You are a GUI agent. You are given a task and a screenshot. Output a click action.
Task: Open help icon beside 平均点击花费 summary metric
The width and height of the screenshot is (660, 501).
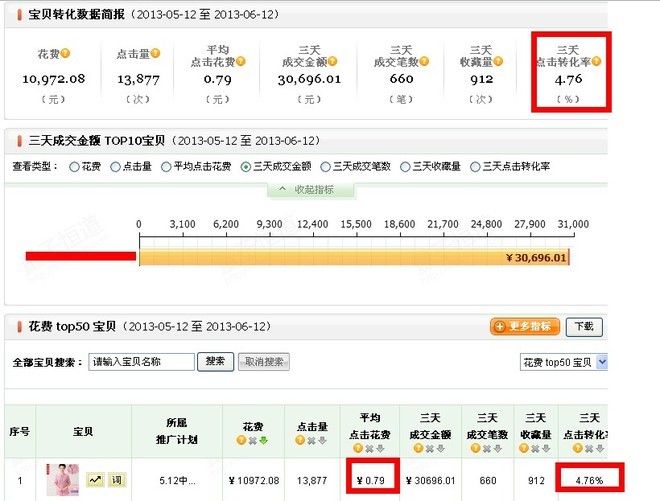(x=241, y=61)
